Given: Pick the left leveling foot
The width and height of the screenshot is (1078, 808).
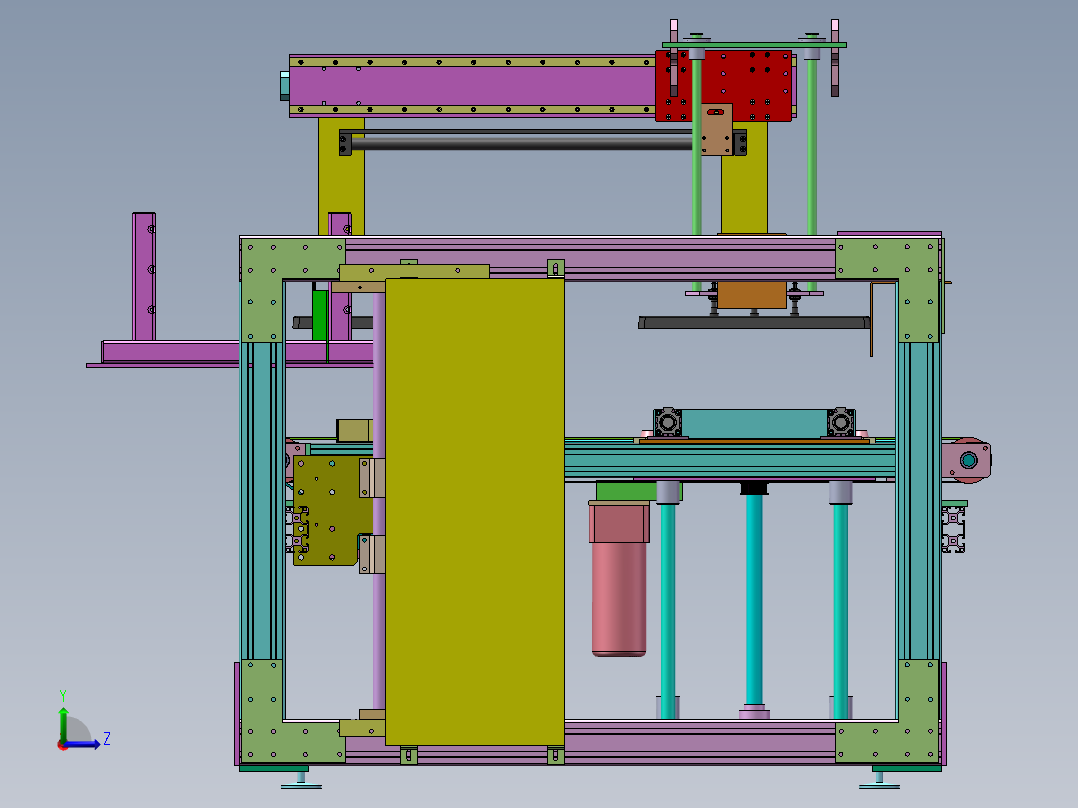Looking at the screenshot, I should coord(301,780).
